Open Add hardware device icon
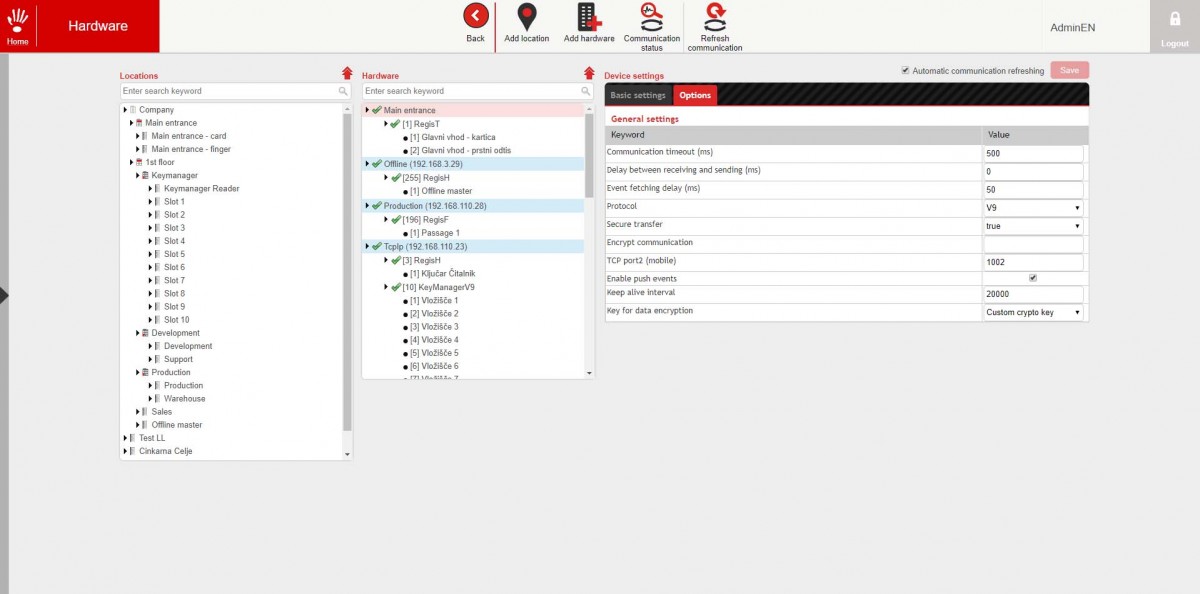The width and height of the screenshot is (1200, 594). point(589,16)
